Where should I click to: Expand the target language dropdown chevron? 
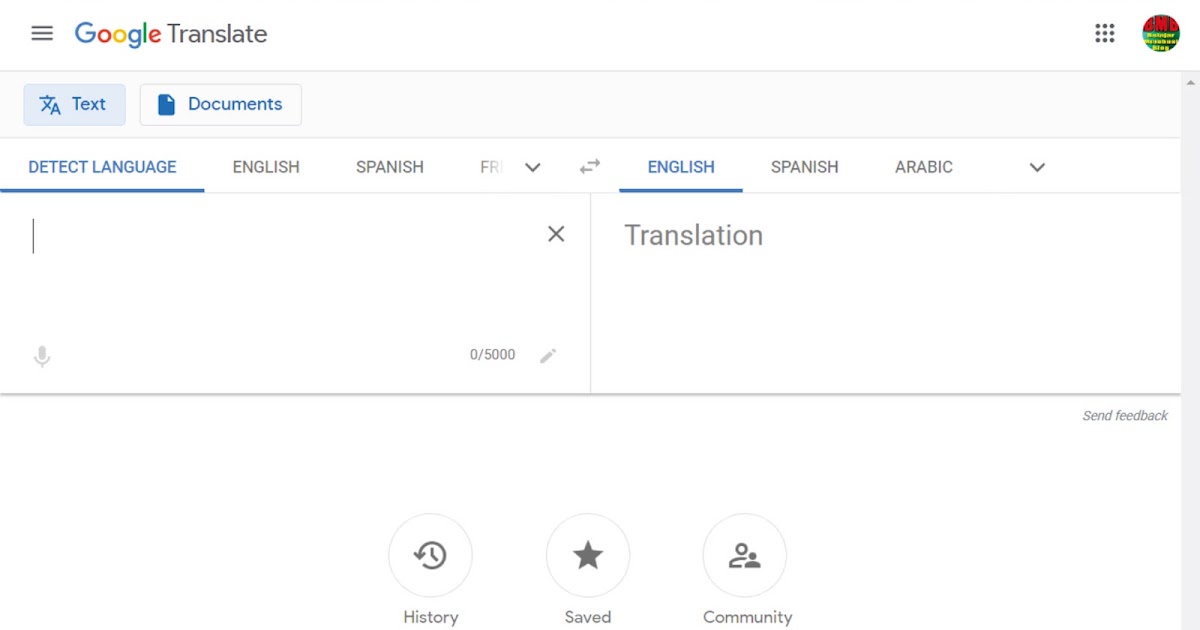pos(1037,167)
